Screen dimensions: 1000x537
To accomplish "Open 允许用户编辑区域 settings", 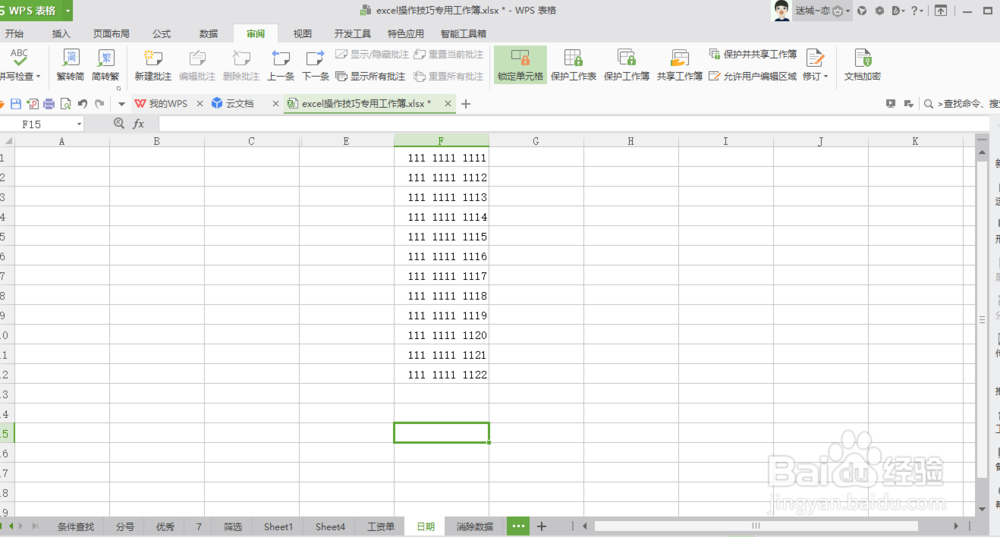I will click(x=753, y=77).
